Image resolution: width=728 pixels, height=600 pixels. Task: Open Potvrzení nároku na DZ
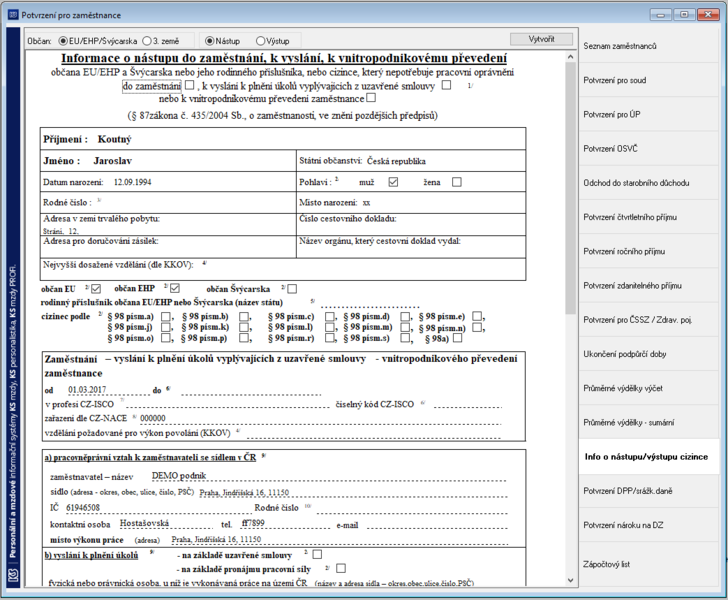pyautogui.click(x=649, y=525)
